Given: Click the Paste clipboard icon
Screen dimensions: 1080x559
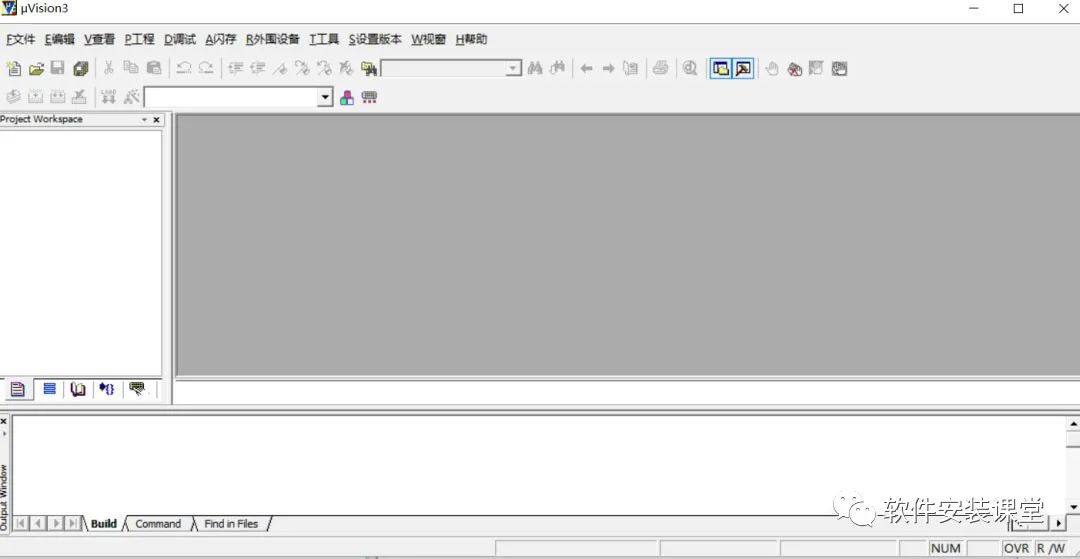Looking at the screenshot, I should (154, 68).
